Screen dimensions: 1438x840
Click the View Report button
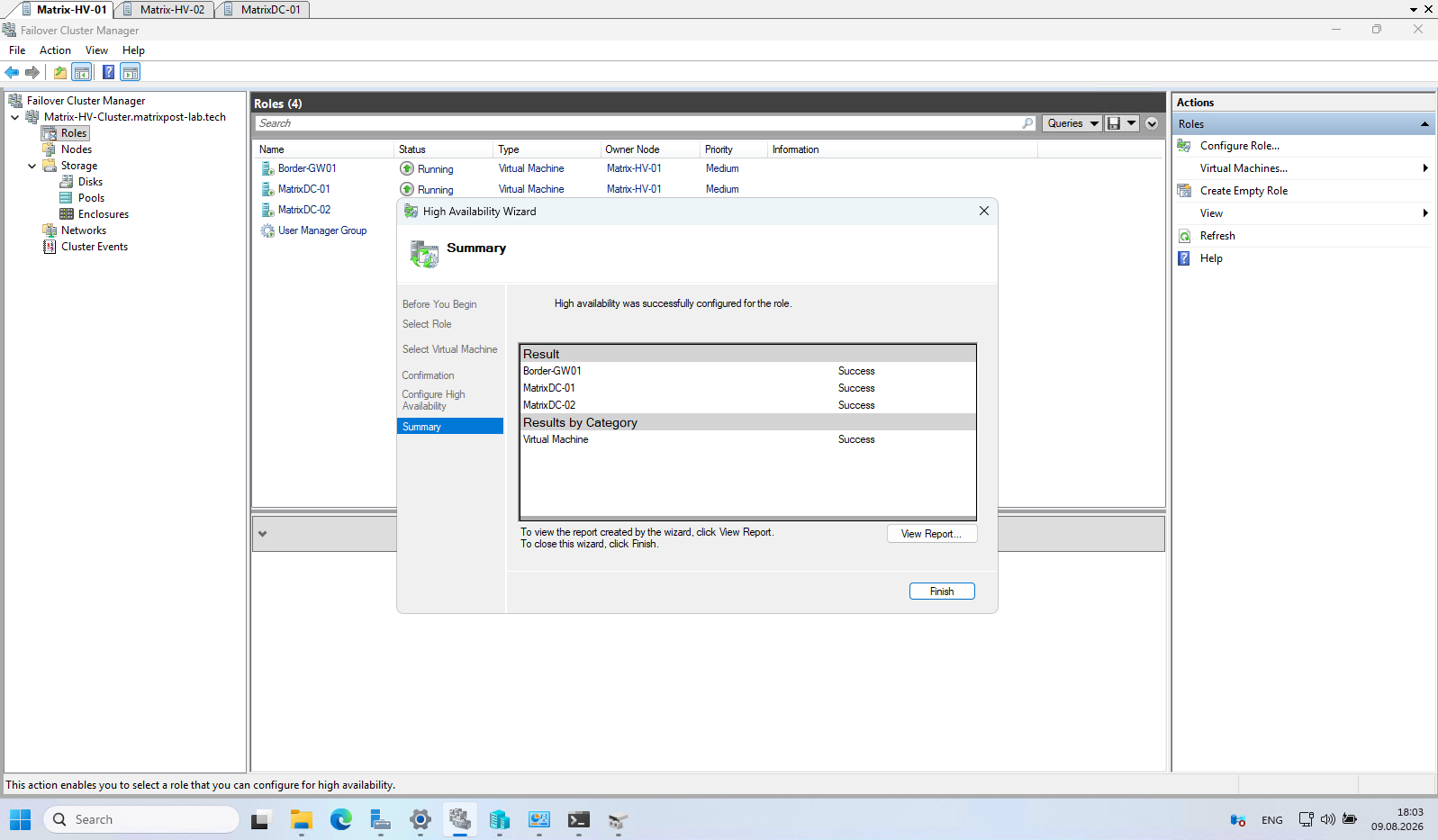(x=932, y=534)
